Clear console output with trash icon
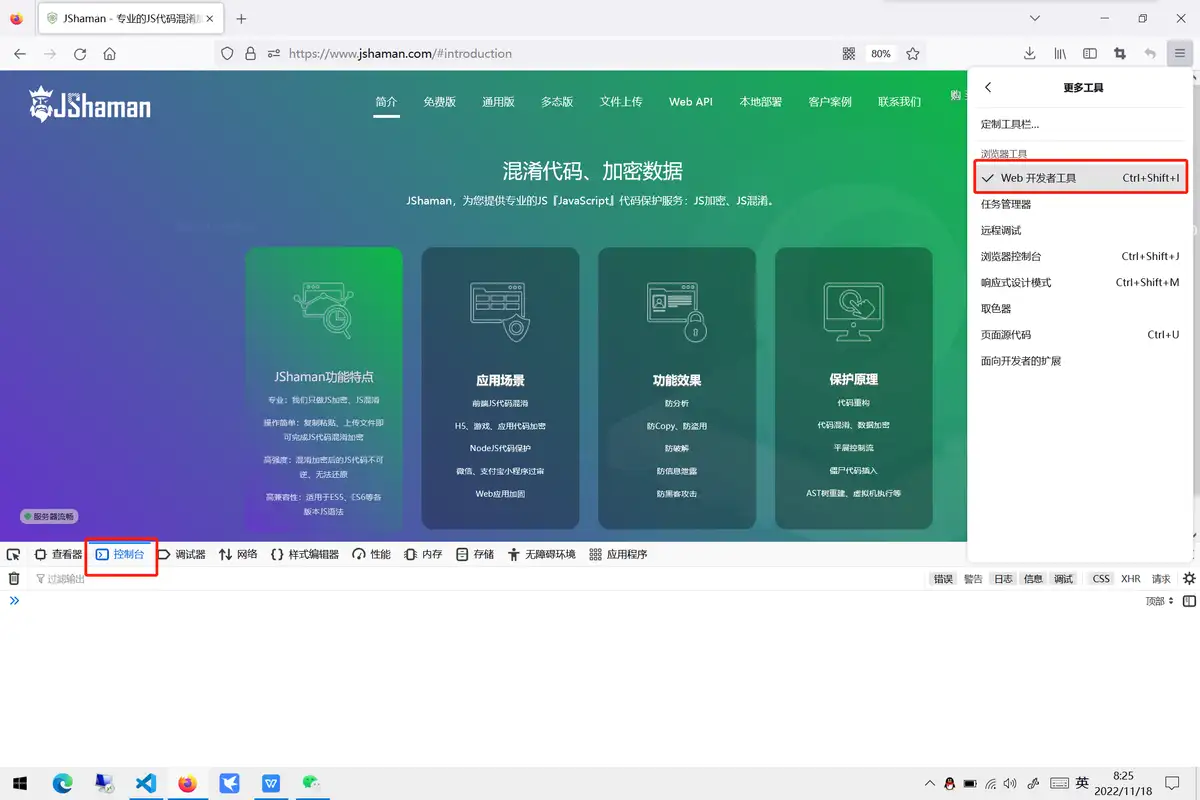 point(14,578)
